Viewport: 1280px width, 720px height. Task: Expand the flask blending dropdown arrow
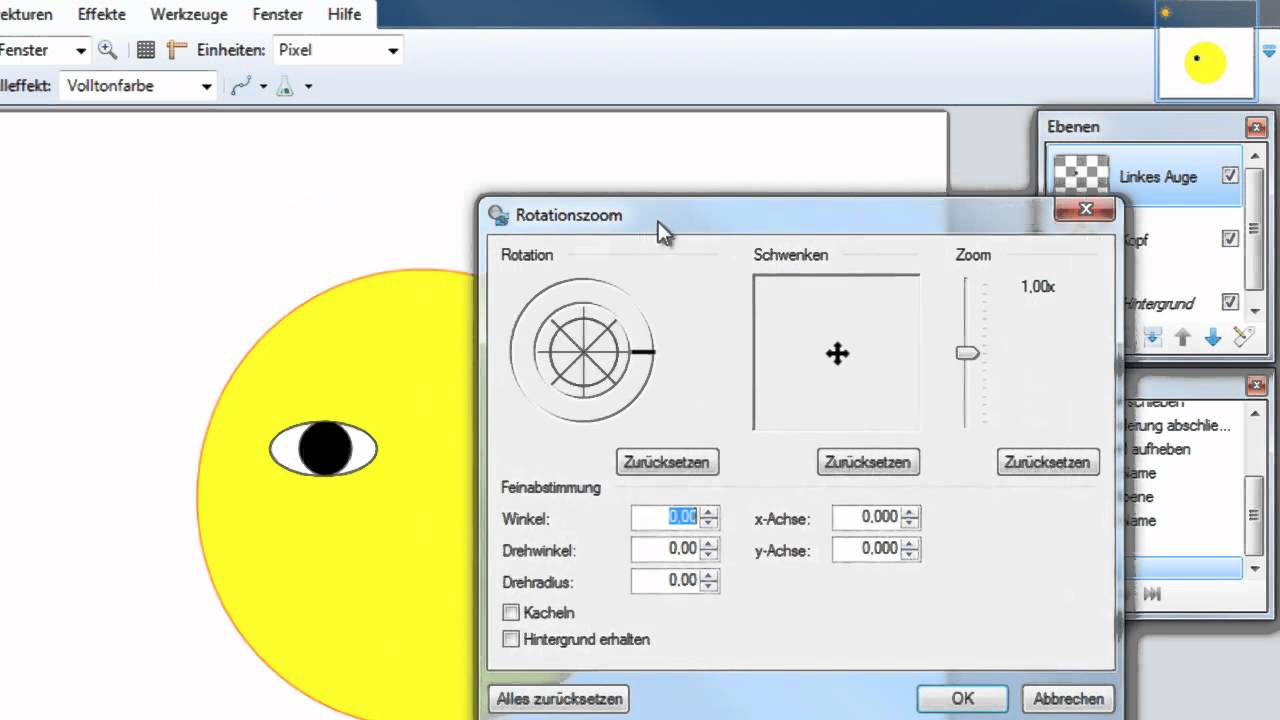(x=308, y=87)
